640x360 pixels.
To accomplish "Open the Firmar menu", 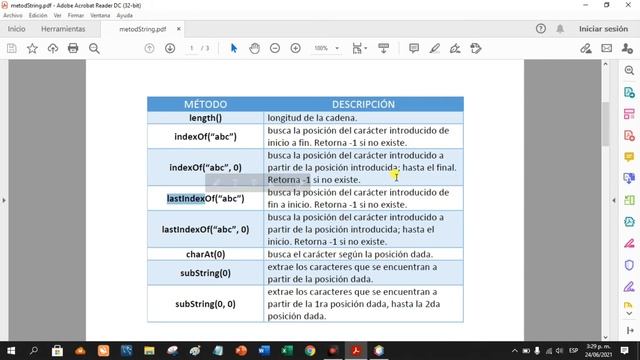I will (76, 15).
